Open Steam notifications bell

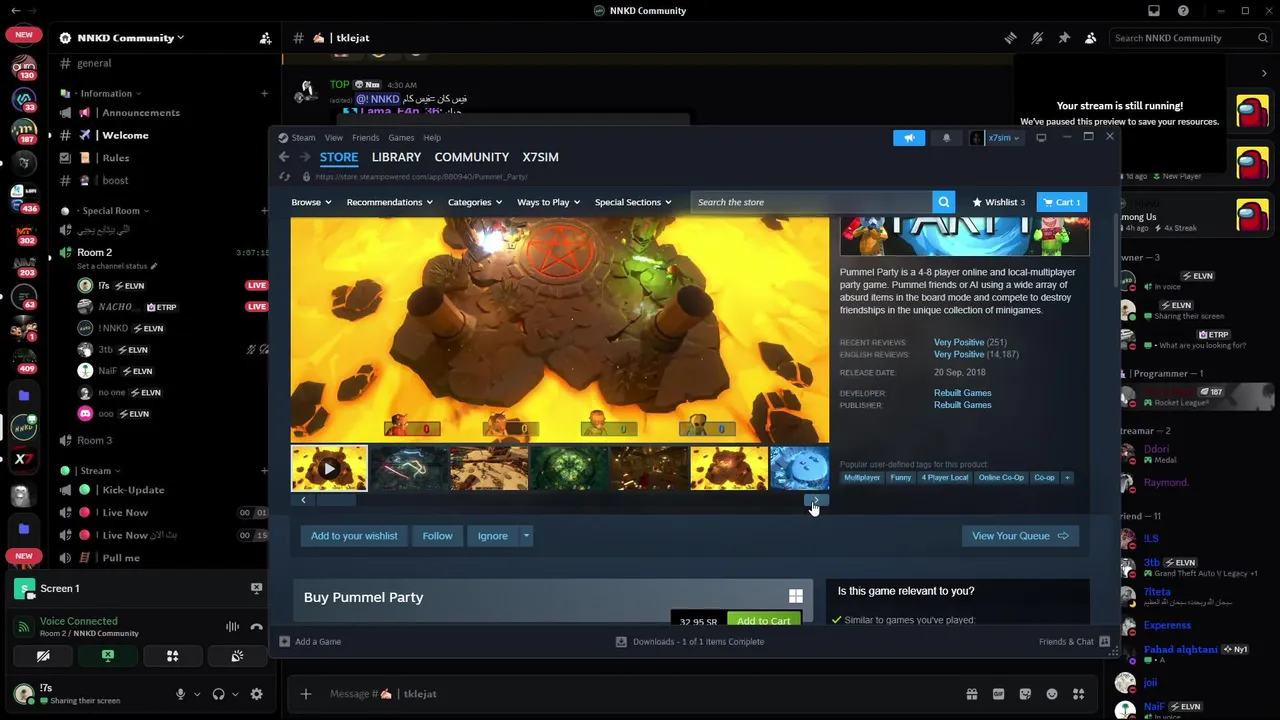coord(946,138)
